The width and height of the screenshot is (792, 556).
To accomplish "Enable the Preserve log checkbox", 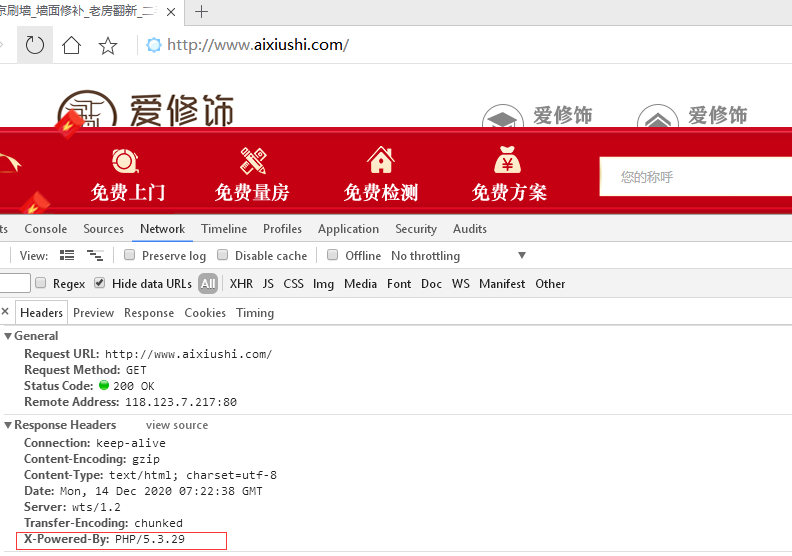I will coord(130,255).
